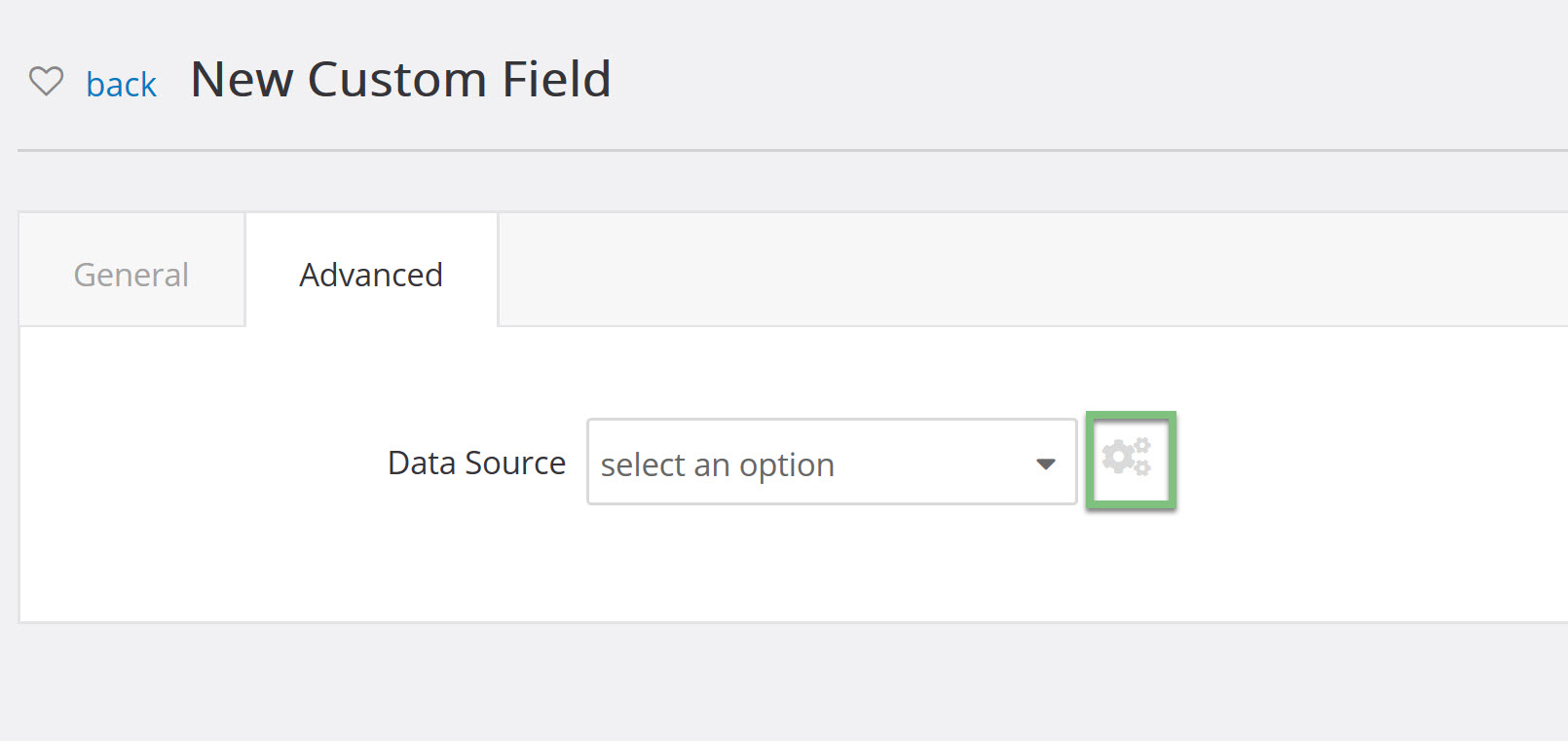Screen dimensions: 1568x741
Task: Open the Data Source dropdown
Action: 832,463
